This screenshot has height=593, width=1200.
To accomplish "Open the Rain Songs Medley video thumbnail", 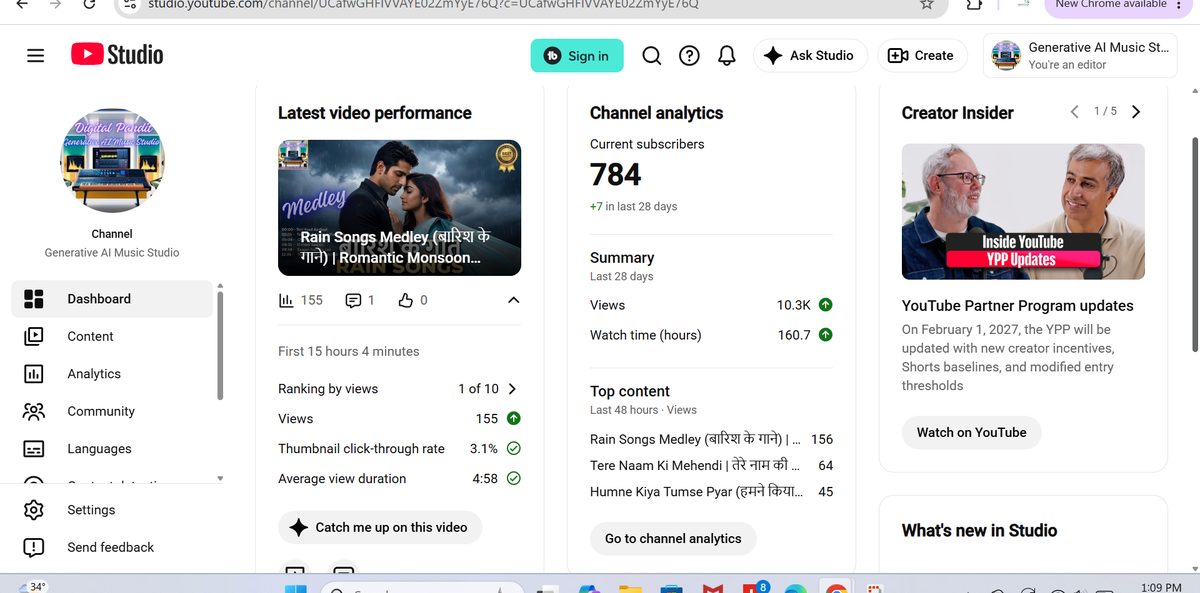I will tap(399, 208).
